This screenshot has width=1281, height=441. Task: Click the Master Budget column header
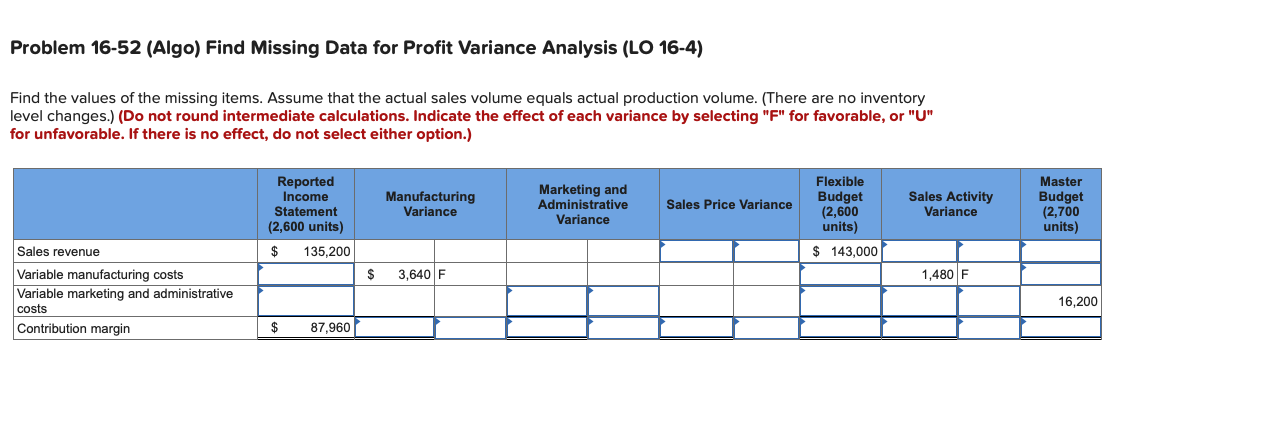tap(1061, 204)
